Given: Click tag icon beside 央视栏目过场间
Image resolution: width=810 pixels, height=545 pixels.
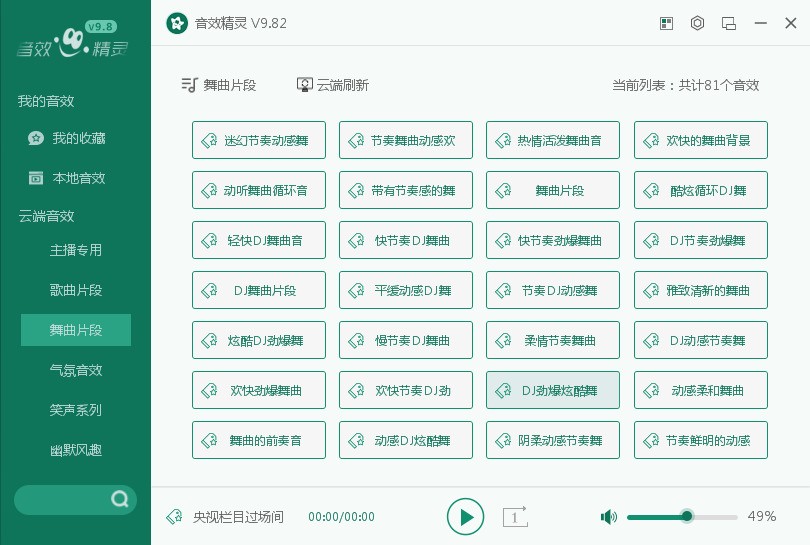Looking at the screenshot, I should click(x=174, y=516).
